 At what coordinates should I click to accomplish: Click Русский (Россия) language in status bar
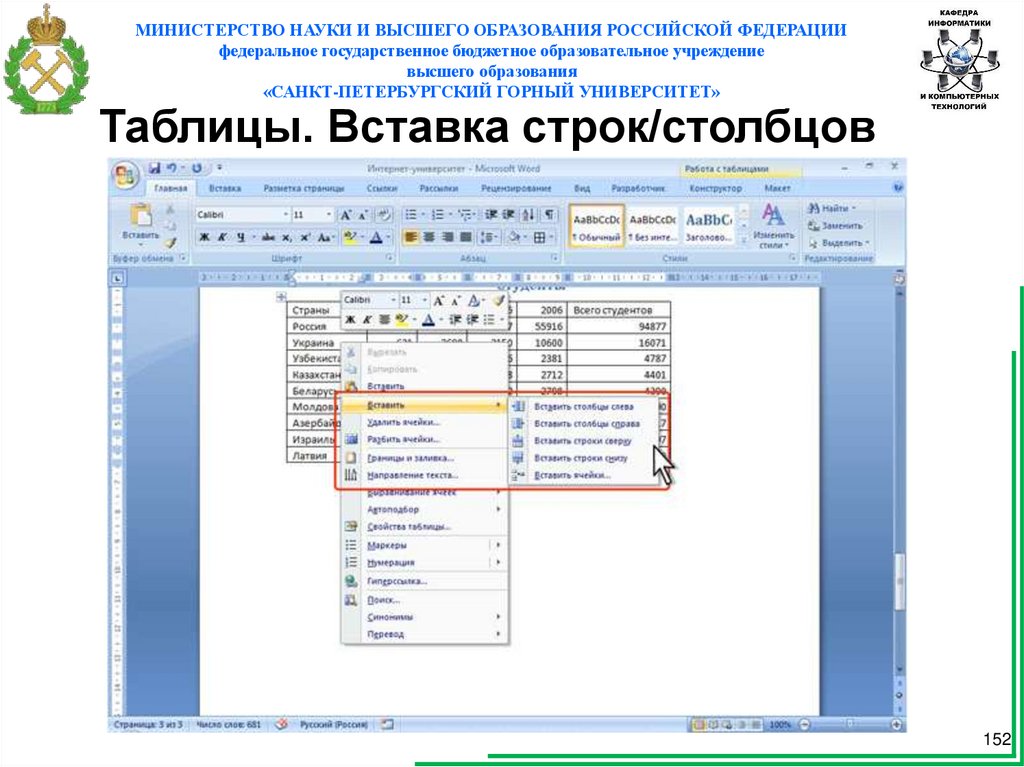coord(333,725)
